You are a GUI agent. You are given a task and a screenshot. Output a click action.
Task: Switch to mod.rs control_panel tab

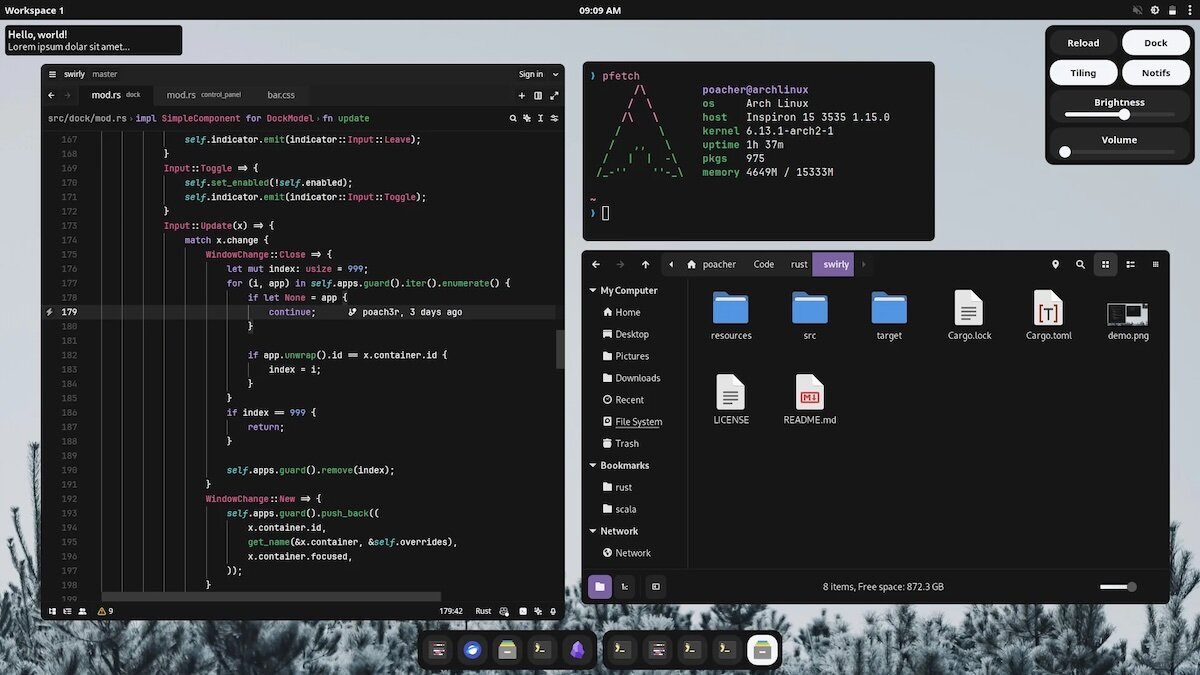(203, 95)
